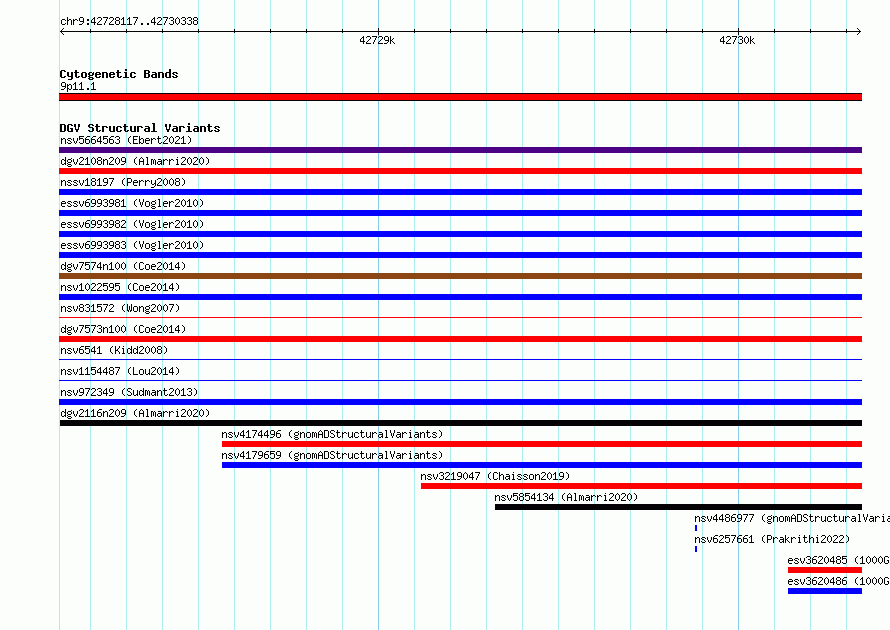890x630 pixels.
Task: Click essv6993983 (Vogler2010) label
Action: (132, 245)
